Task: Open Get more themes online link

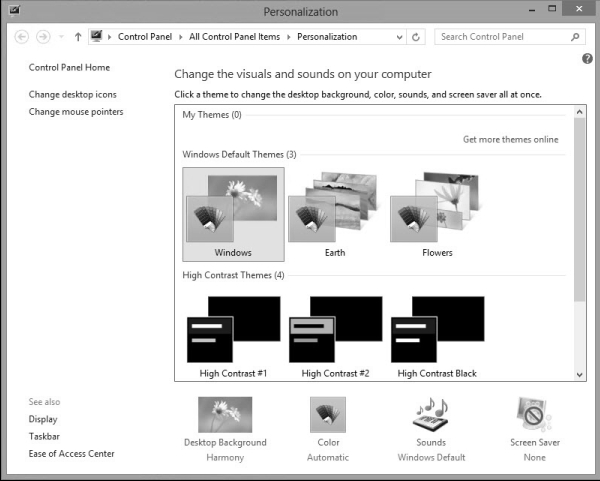Action: [x=510, y=139]
